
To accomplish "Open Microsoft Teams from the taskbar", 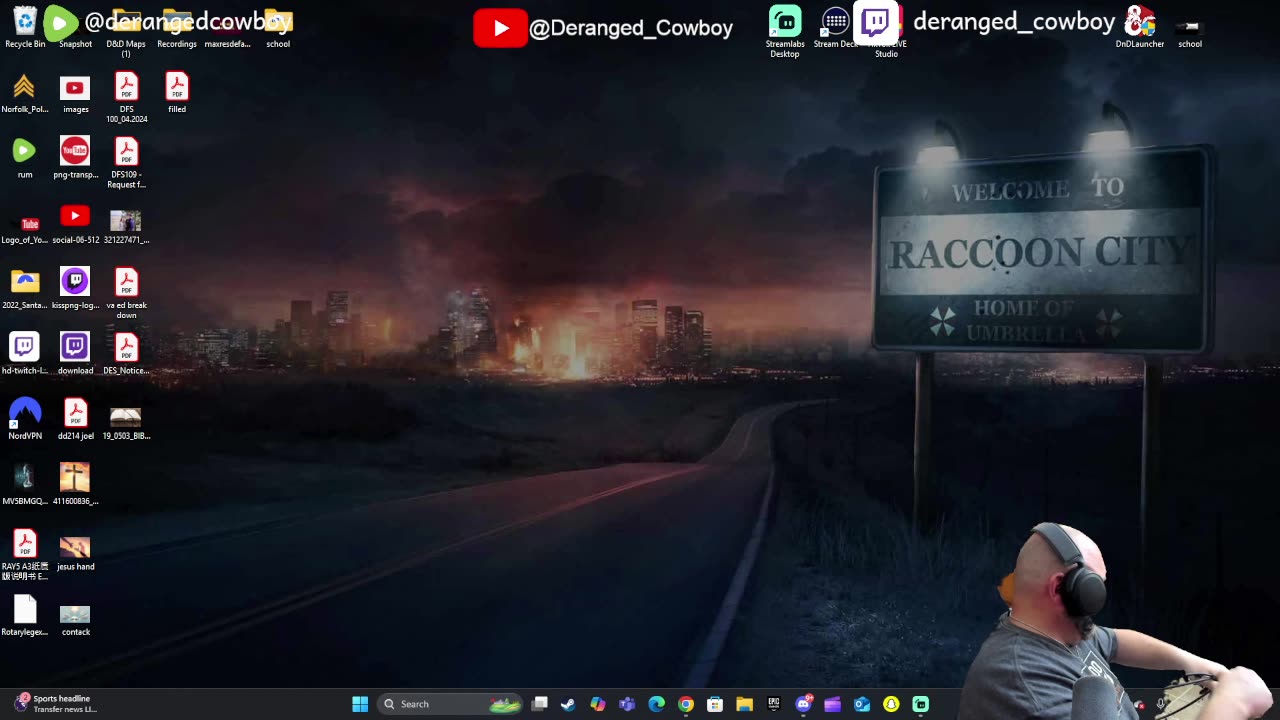I will 627,704.
